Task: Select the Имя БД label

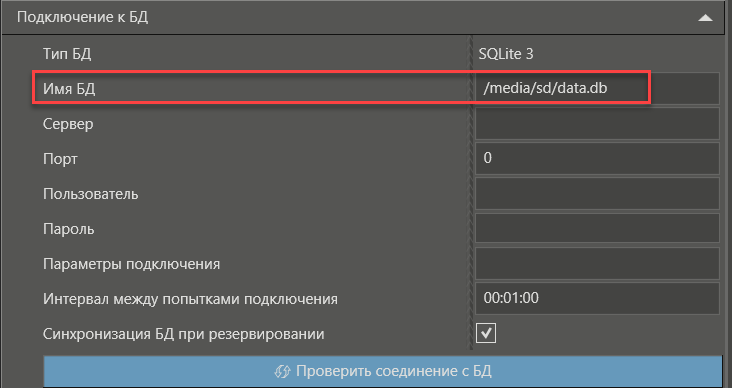Action: (69, 89)
